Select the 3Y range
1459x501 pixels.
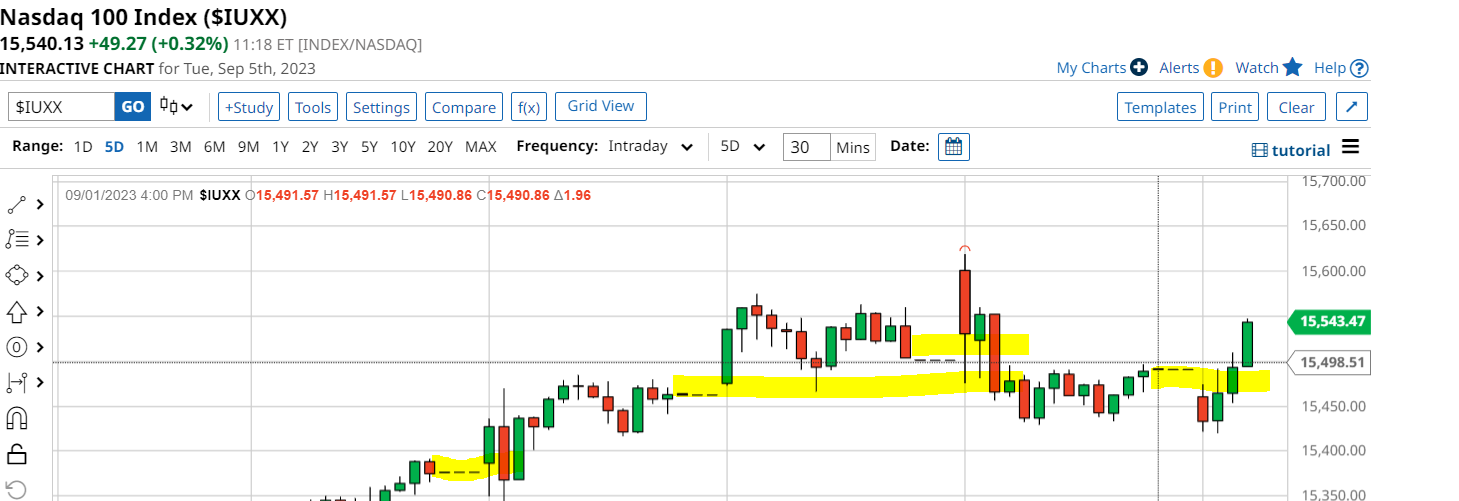click(x=339, y=147)
